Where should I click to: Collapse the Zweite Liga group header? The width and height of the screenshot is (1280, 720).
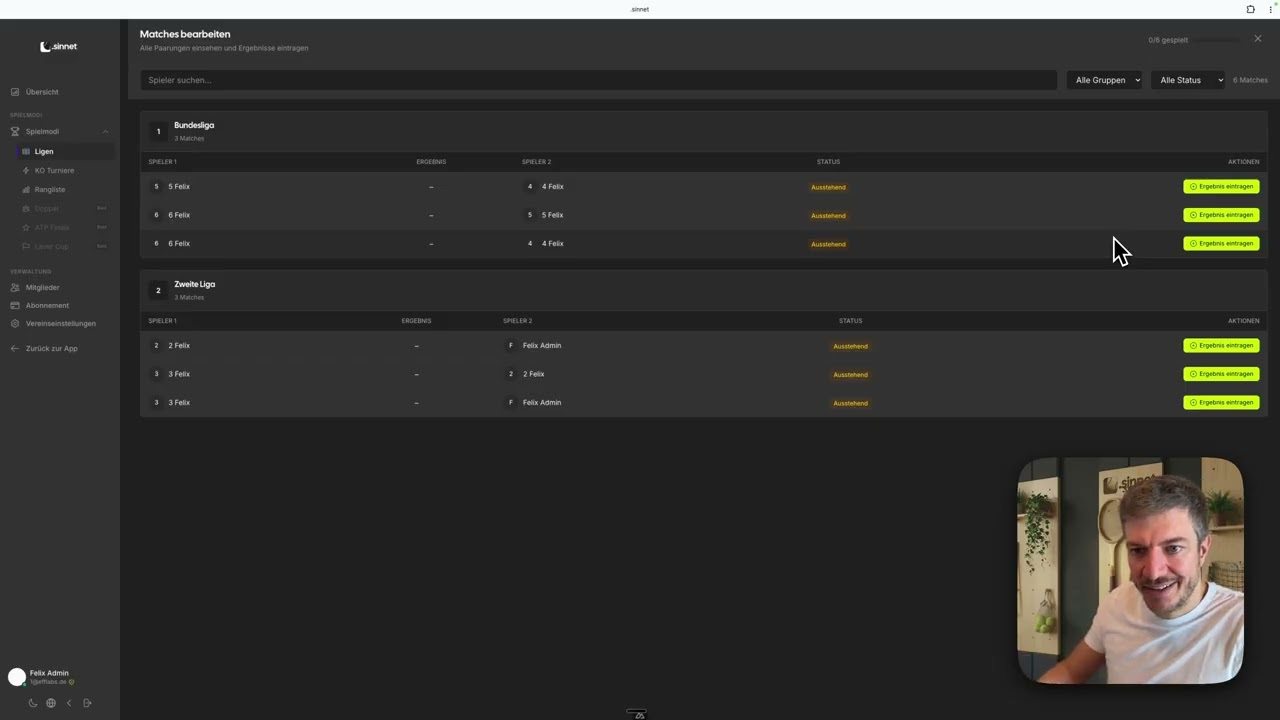click(703, 290)
